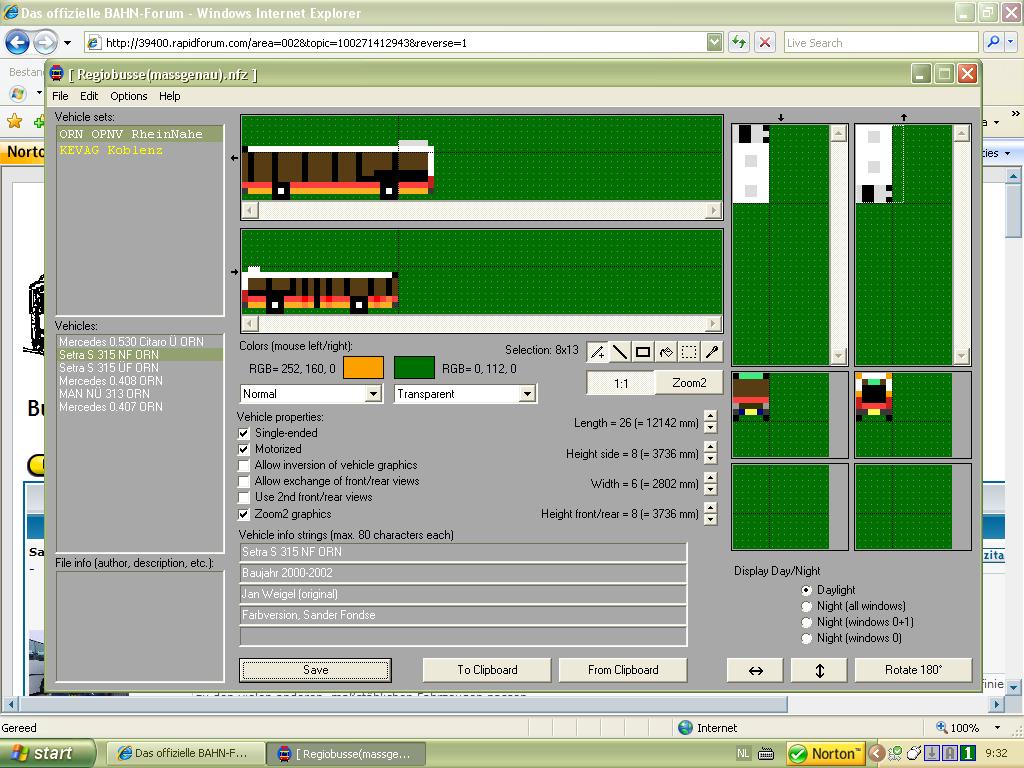
Task: Select Night (windows 0+1) display option
Action: point(807,622)
